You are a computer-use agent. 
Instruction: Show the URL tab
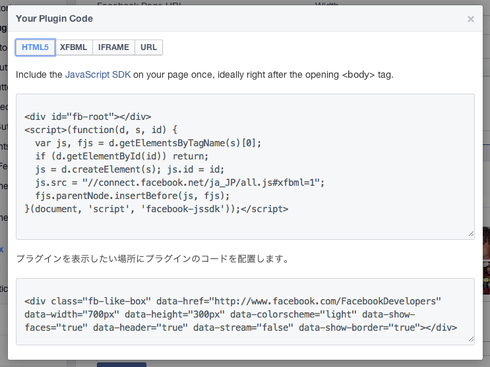pyautogui.click(x=148, y=47)
